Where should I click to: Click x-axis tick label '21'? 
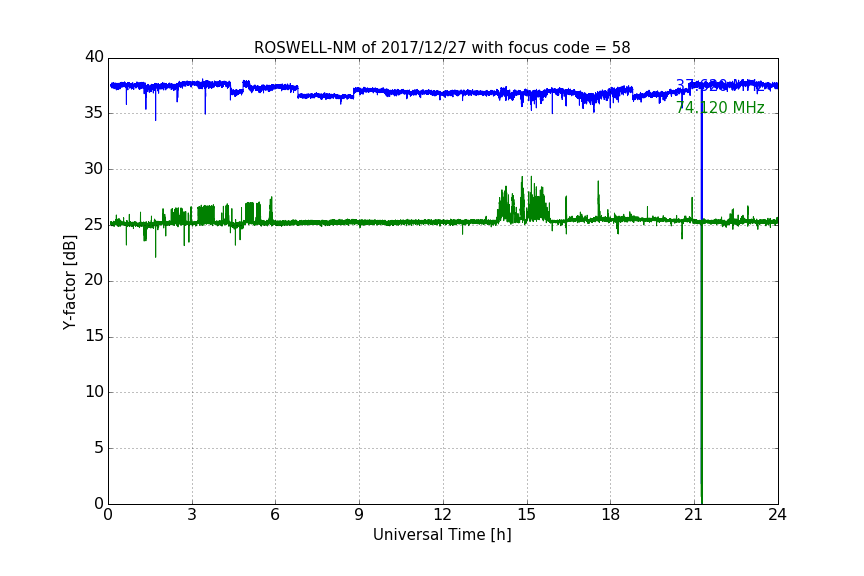coord(694,515)
